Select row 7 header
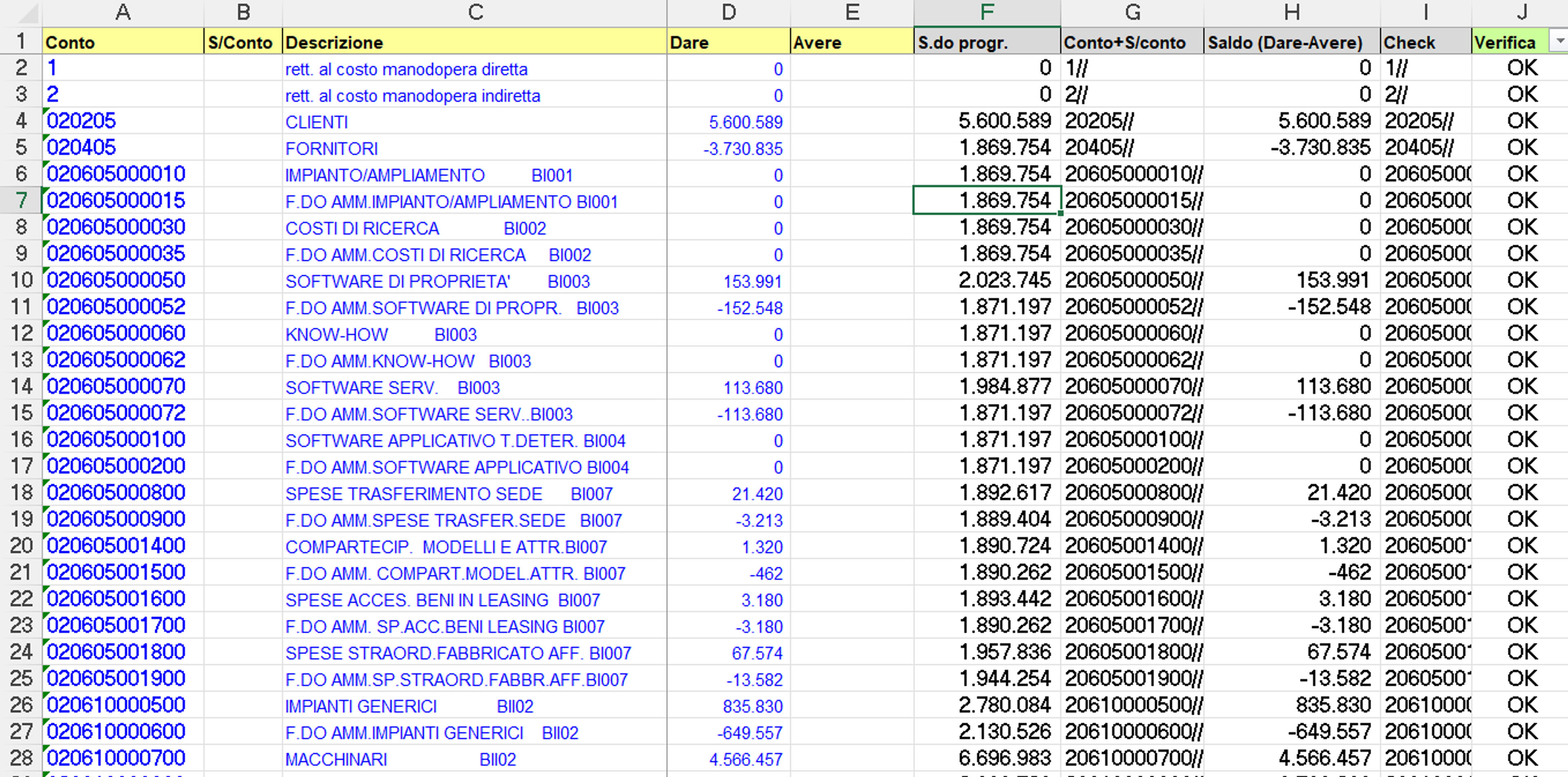This screenshot has height=777, width=1568. click(x=21, y=200)
